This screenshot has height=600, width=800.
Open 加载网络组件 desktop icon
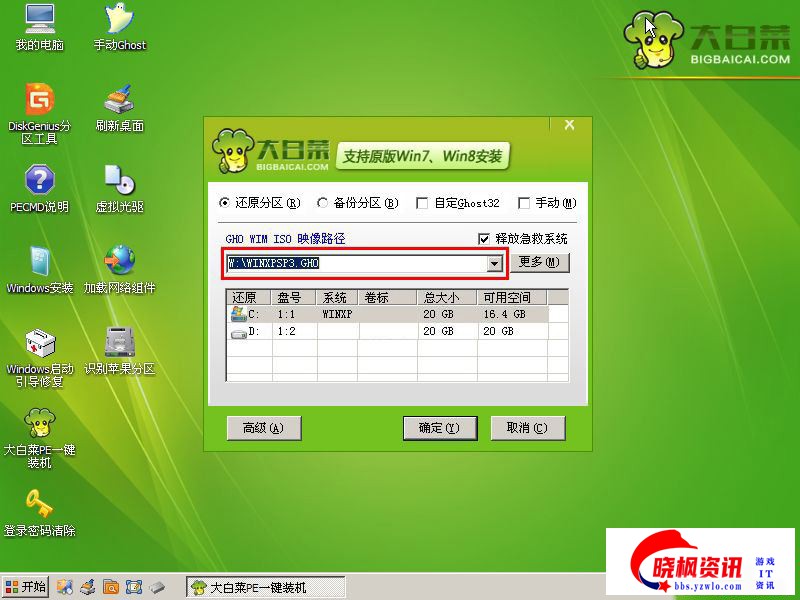click(x=119, y=262)
